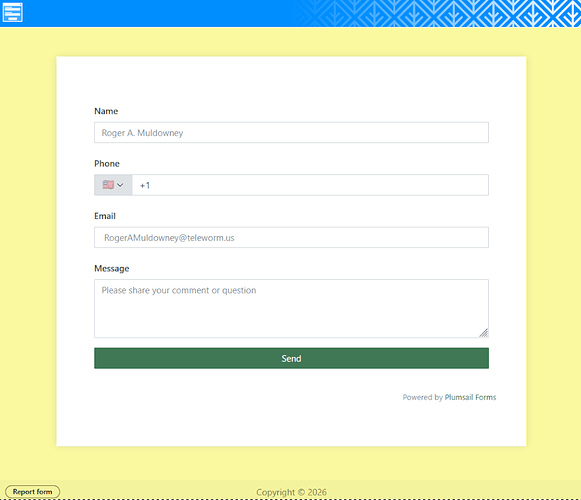Click the Powered by text

422,397
